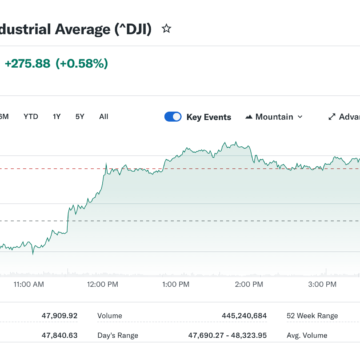Image resolution: width=360 pixels, height=360 pixels.
Task: Select the All time range
Action: point(104,117)
